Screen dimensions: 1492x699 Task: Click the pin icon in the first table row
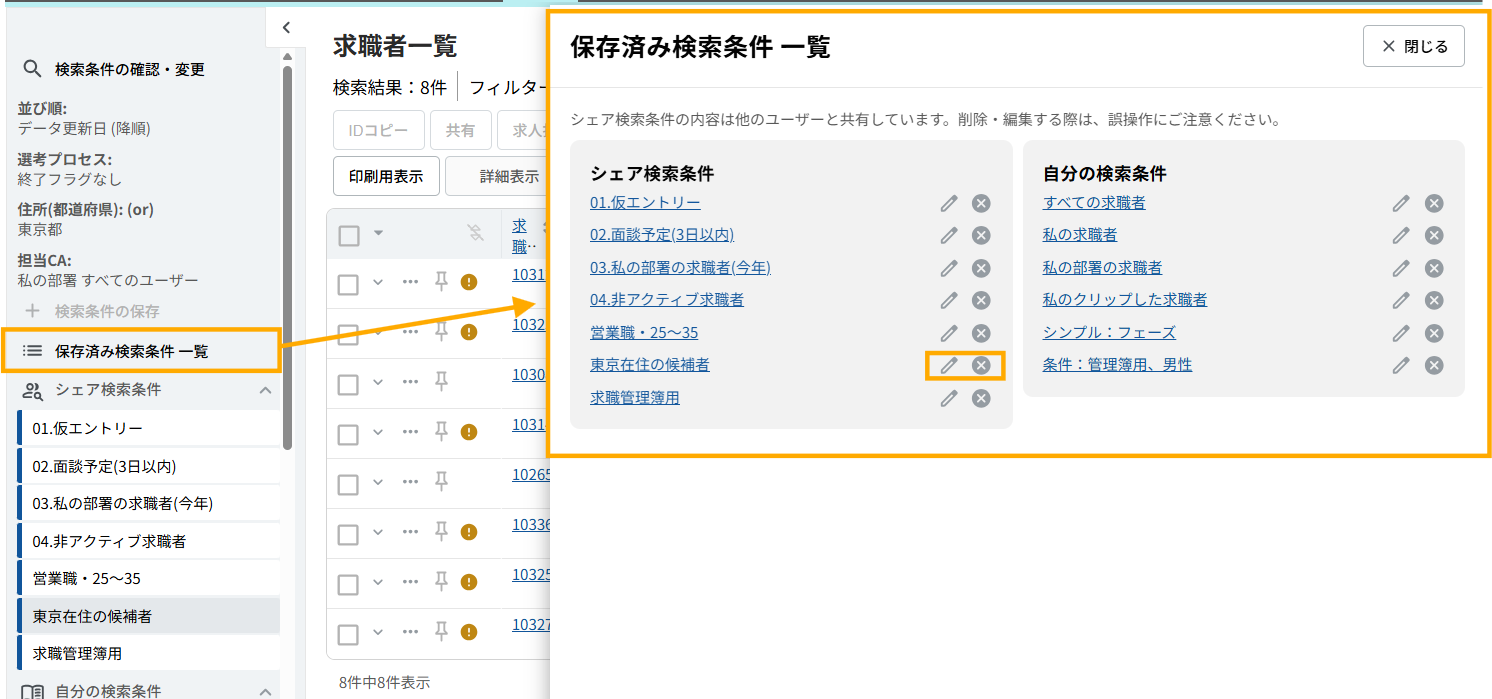click(441, 282)
